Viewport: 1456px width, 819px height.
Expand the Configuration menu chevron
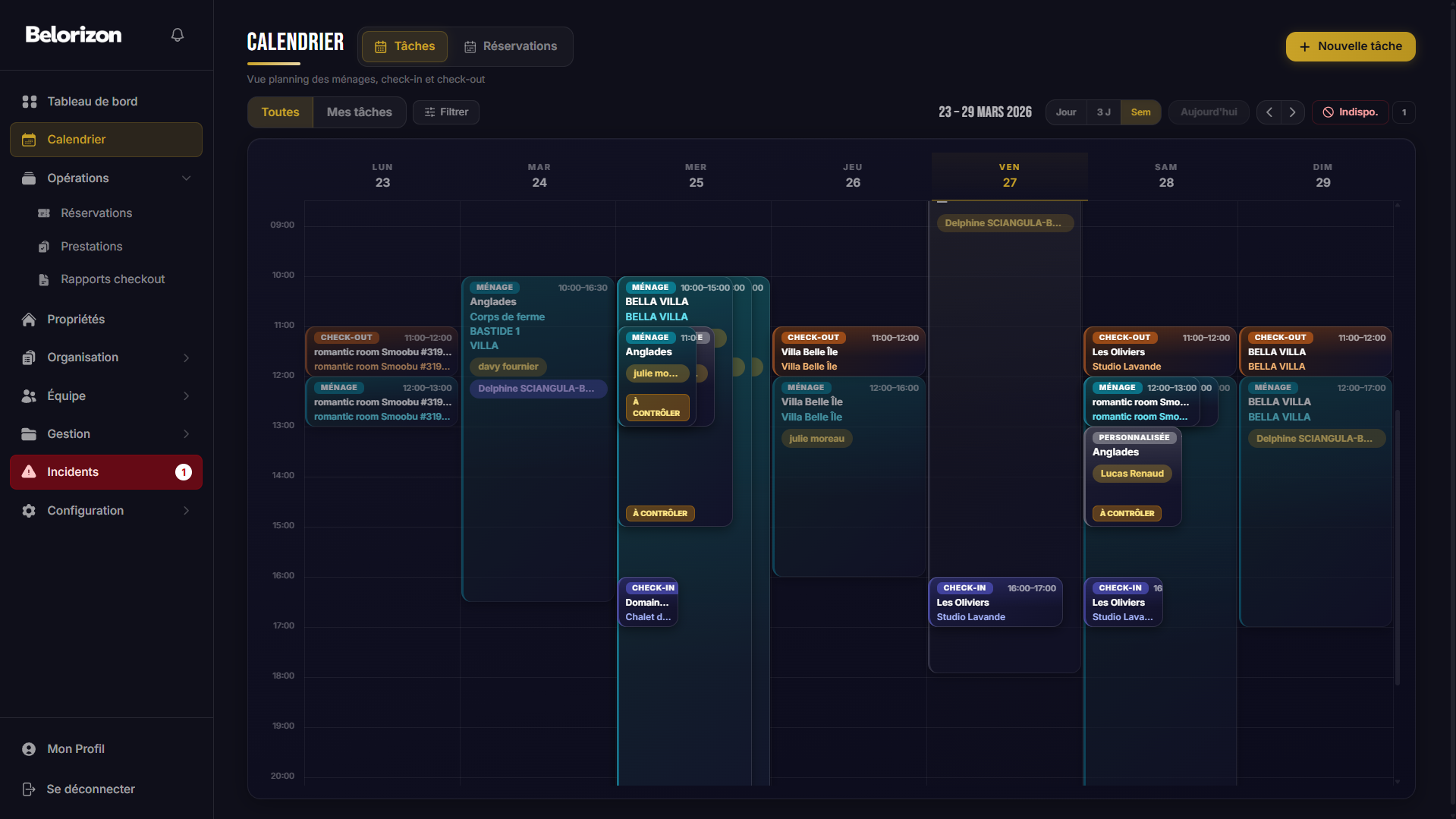pos(186,511)
